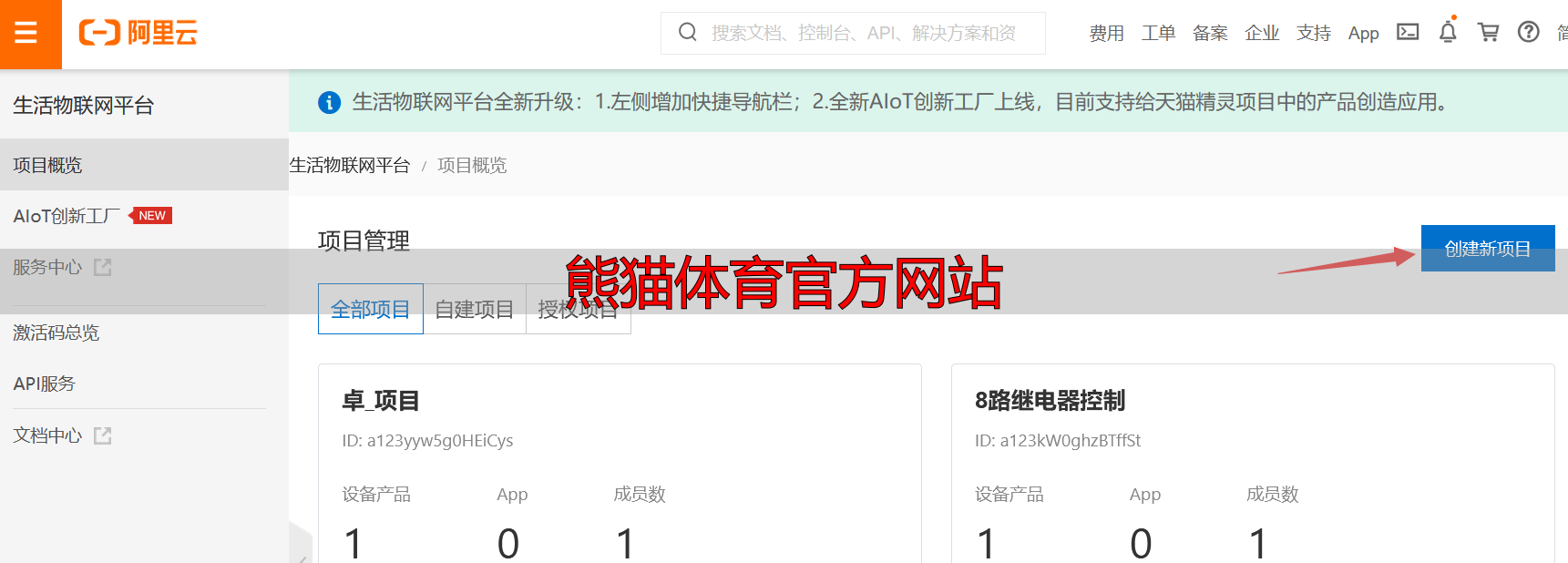Open the orange hamburger menu
Image resolution: width=1568 pixels, height=563 pixels.
pyautogui.click(x=27, y=34)
